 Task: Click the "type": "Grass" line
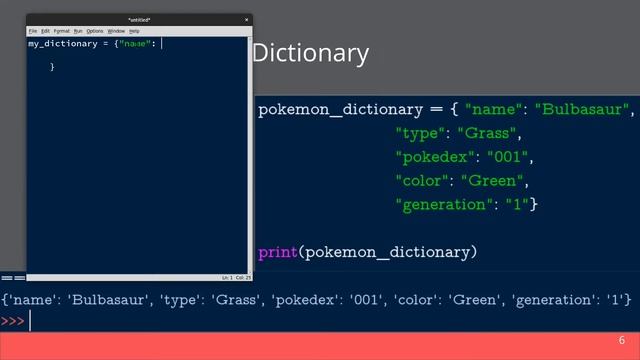(x=458, y=133)
